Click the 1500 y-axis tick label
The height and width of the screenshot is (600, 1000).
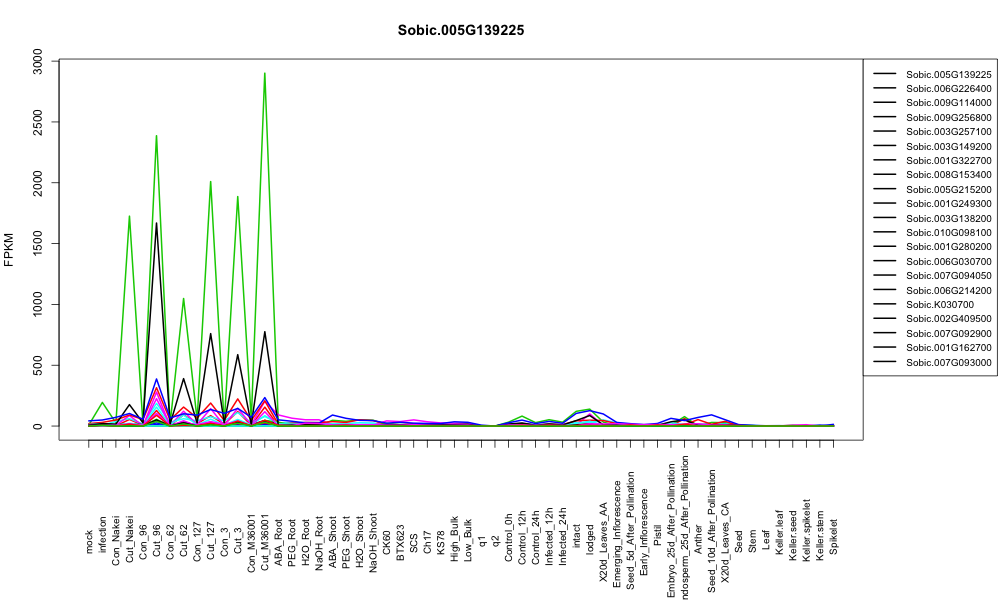(x=38, y=244)
